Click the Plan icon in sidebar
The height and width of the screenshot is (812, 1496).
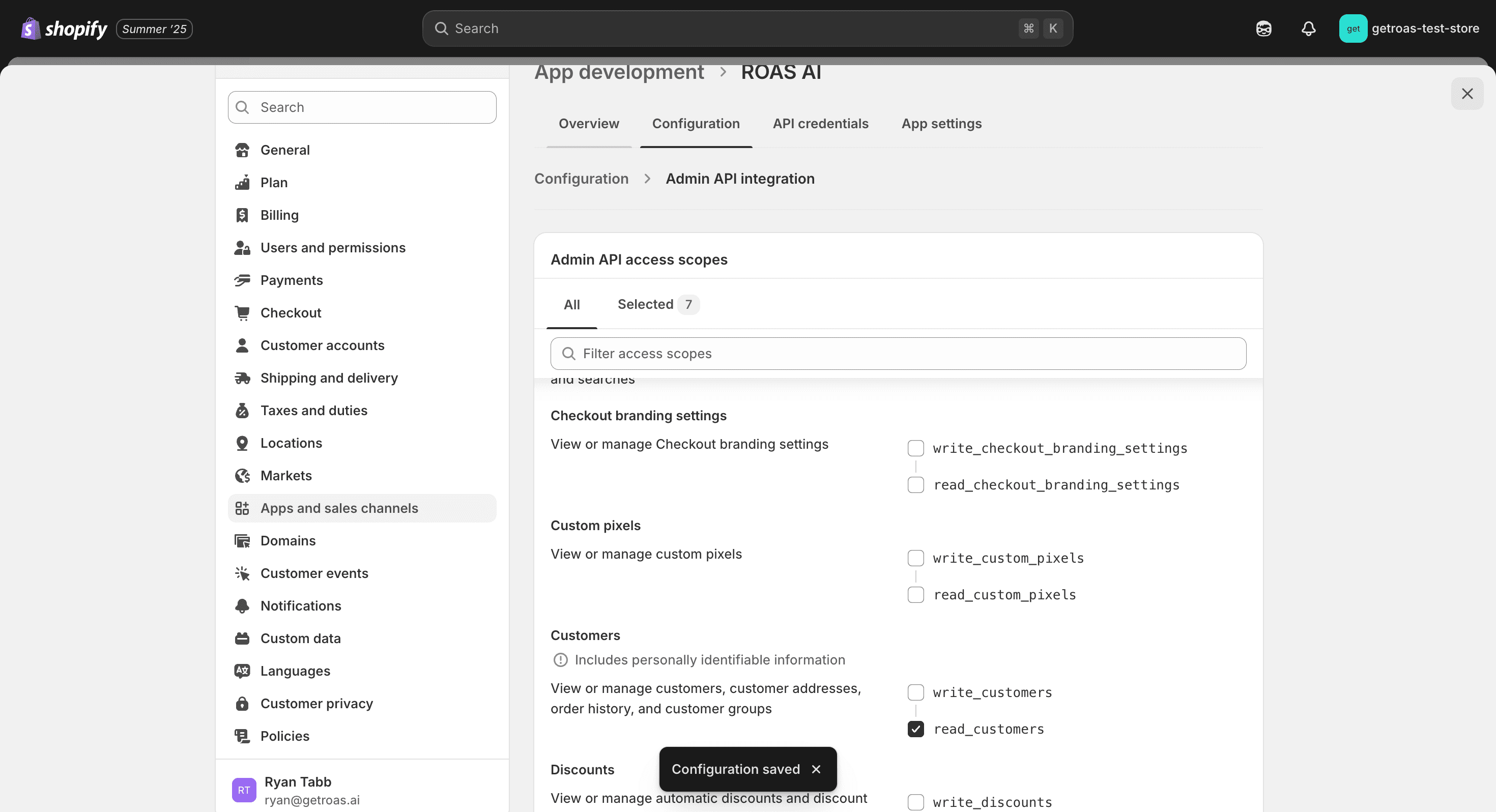coord(242,182)
